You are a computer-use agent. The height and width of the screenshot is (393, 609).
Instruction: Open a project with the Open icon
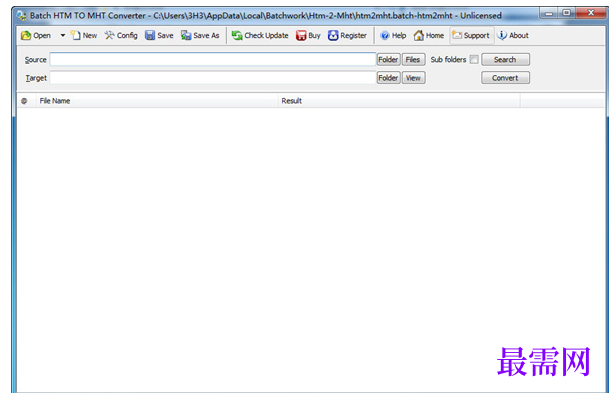(36, 35)
